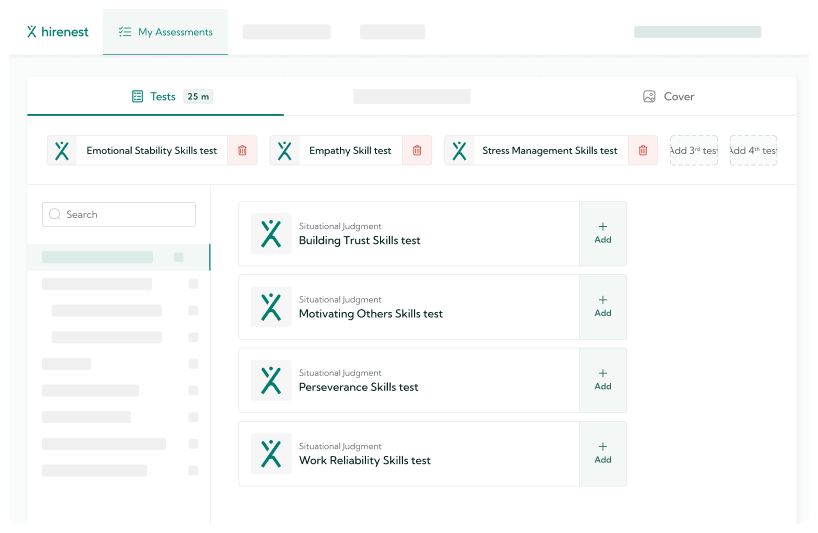Delete the Stress Management Skills test
The width and height of the screenshot is (818, 533).
(x=643, y=150)
